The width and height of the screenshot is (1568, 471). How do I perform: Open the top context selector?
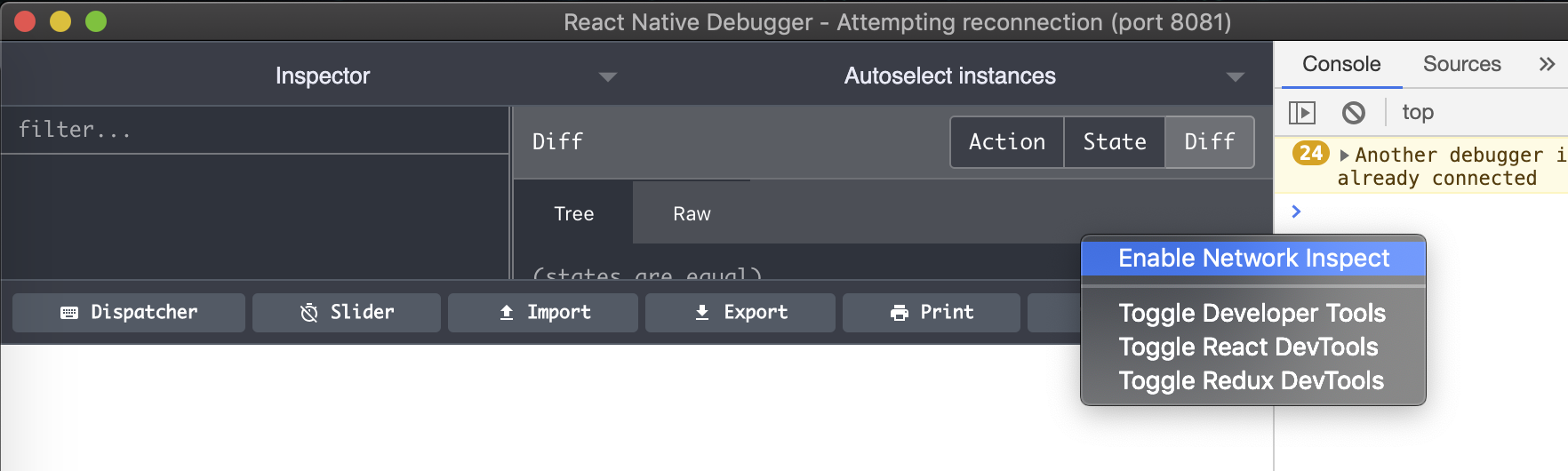point(1418,112)
